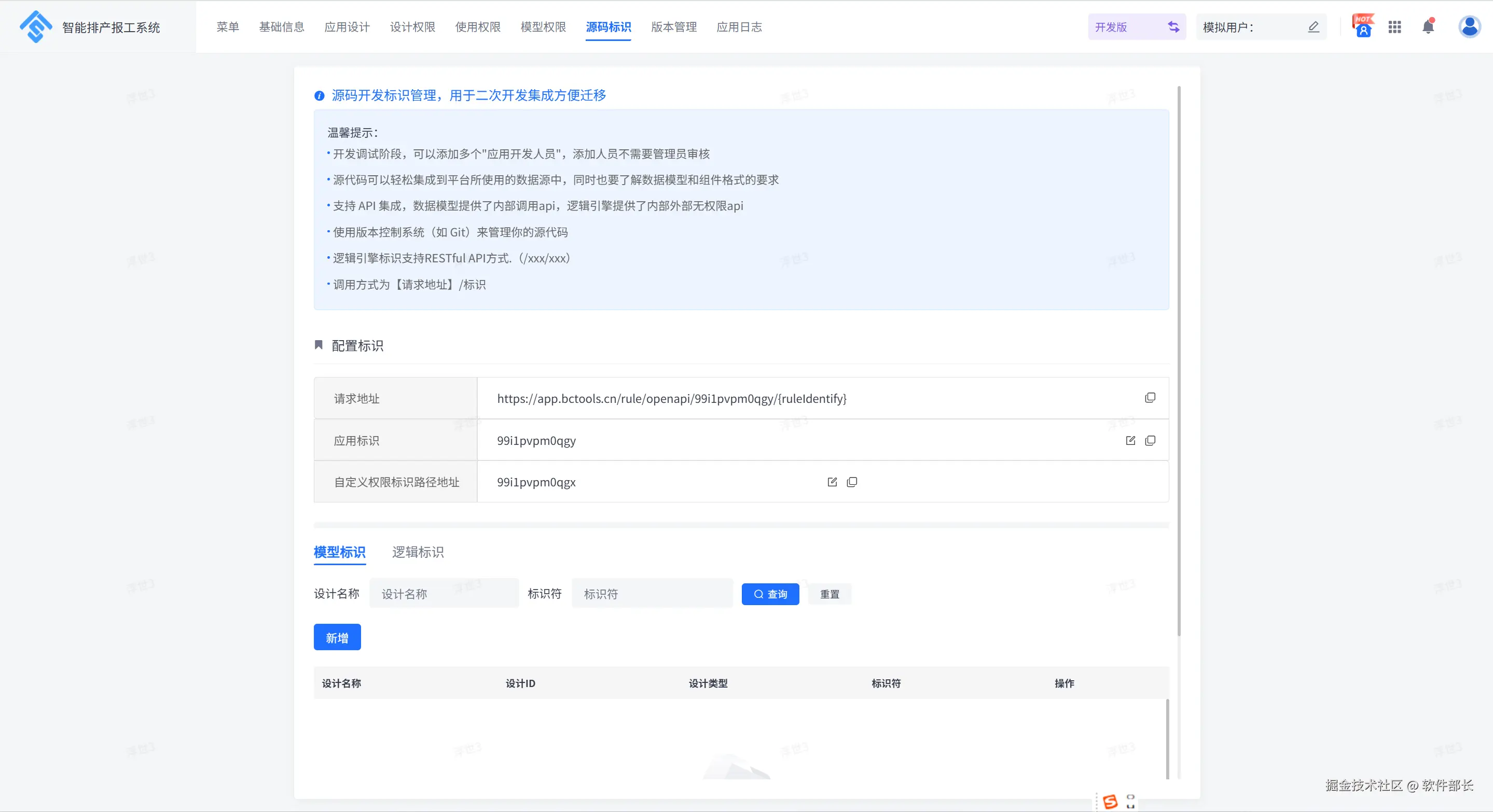
Task: Switch to the 逻辑标识 tab
Action: coord(417,552)
